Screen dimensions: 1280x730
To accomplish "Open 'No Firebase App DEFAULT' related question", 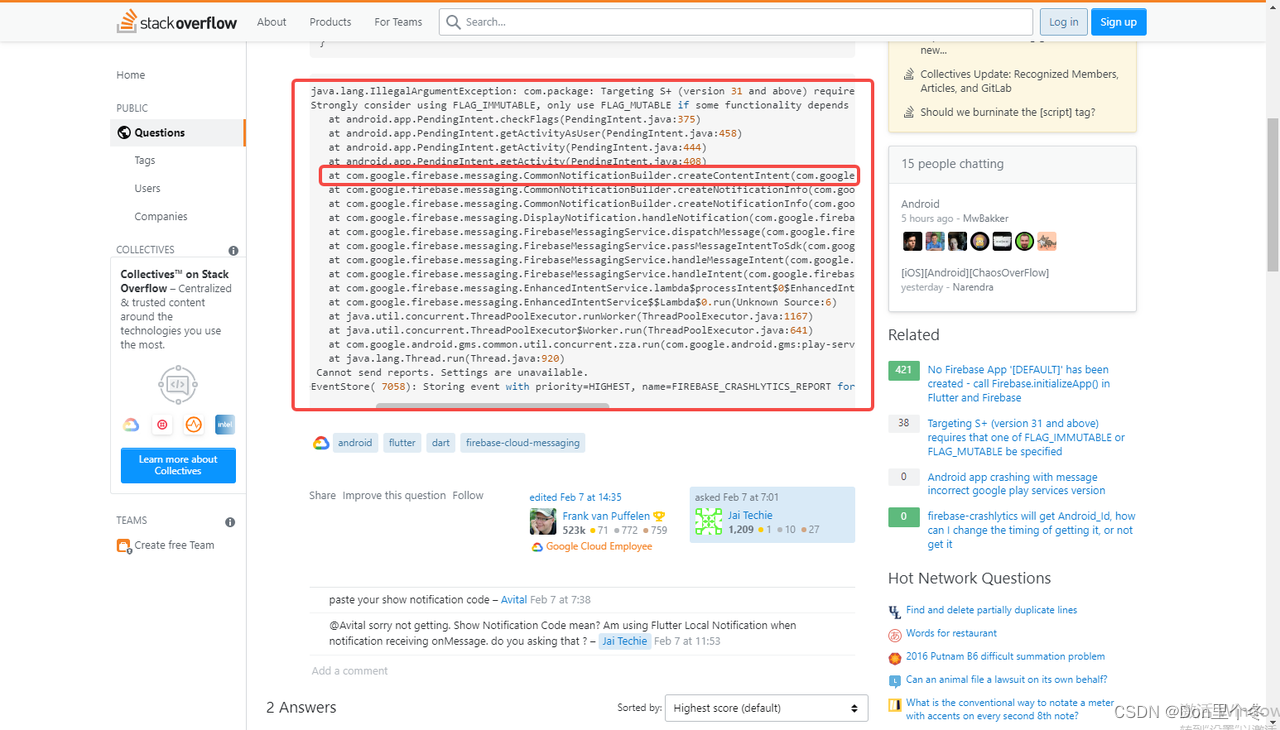I will click(1018, 384).
